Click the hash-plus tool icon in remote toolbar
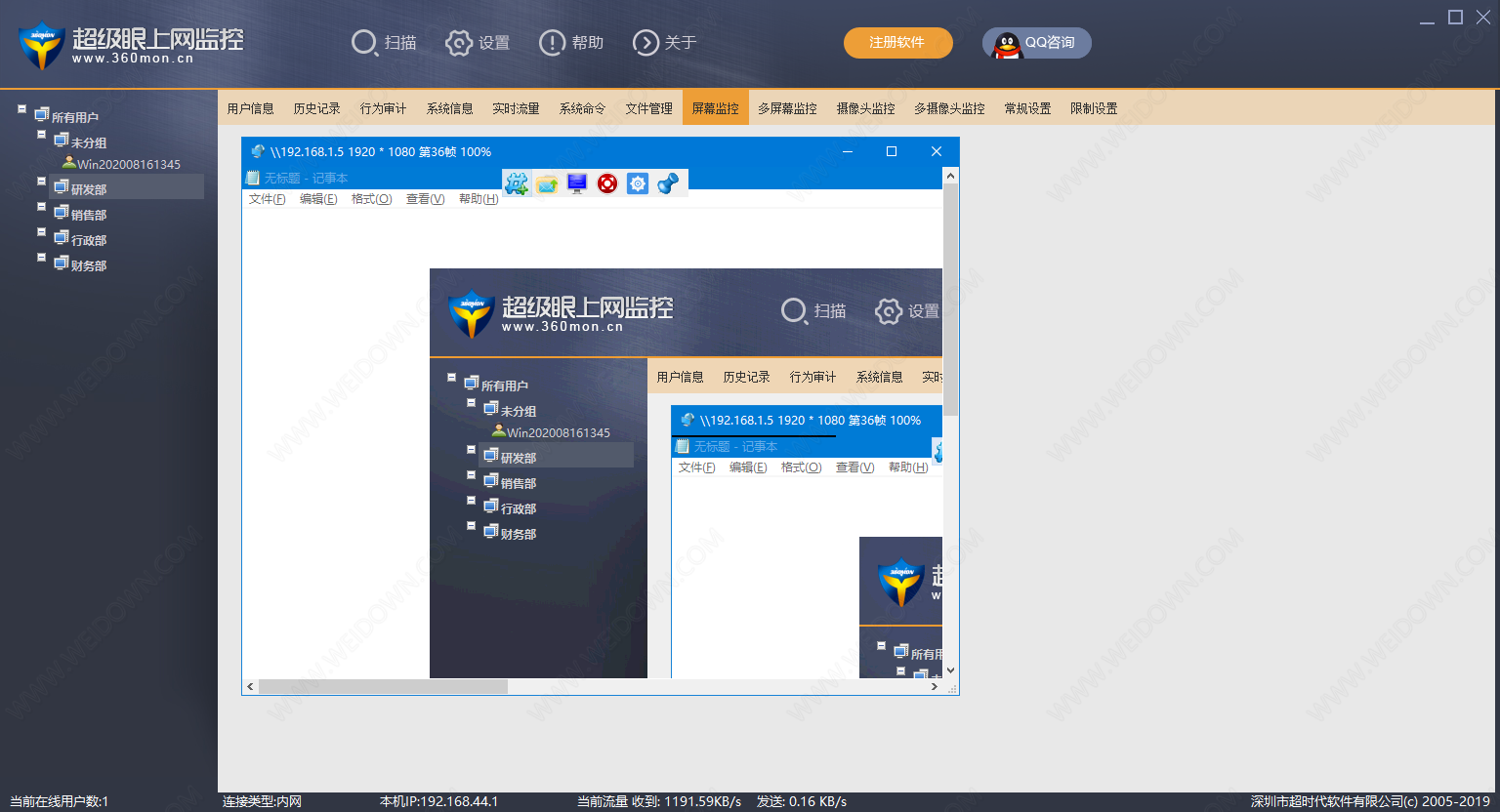1500x812 pixels. (x=517, y=183)
